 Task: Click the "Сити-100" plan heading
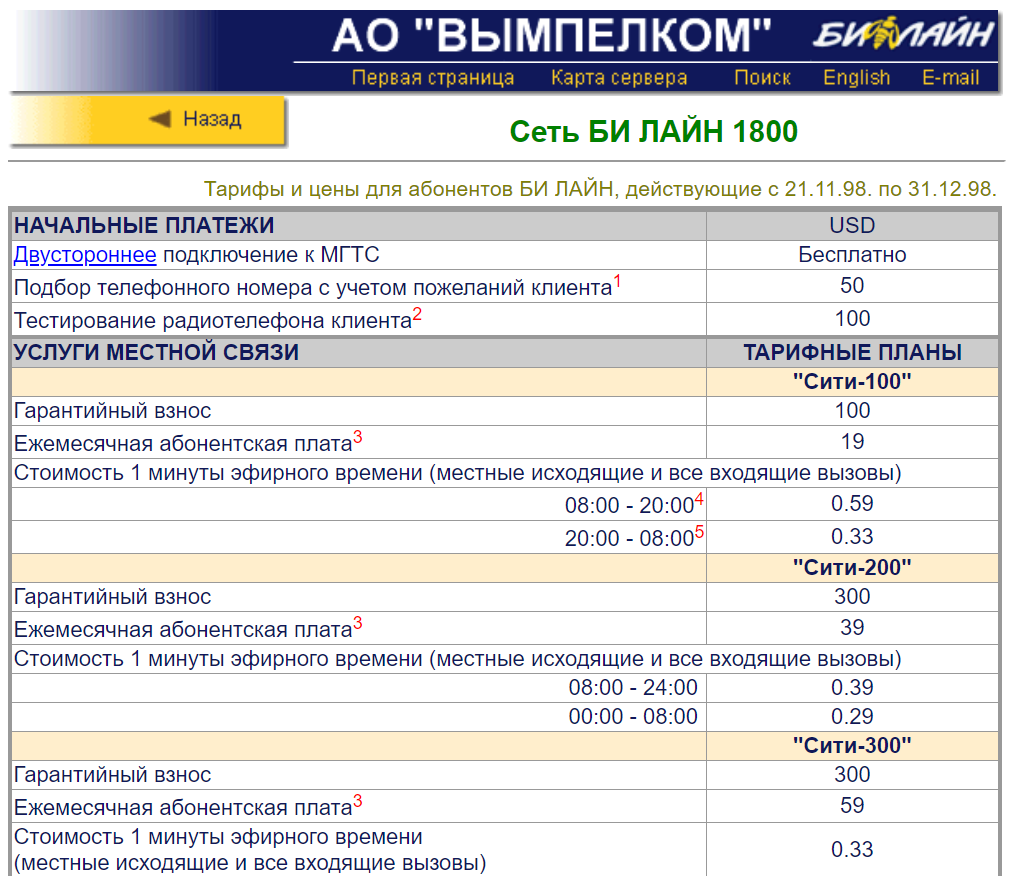click(x=852, y=381)
